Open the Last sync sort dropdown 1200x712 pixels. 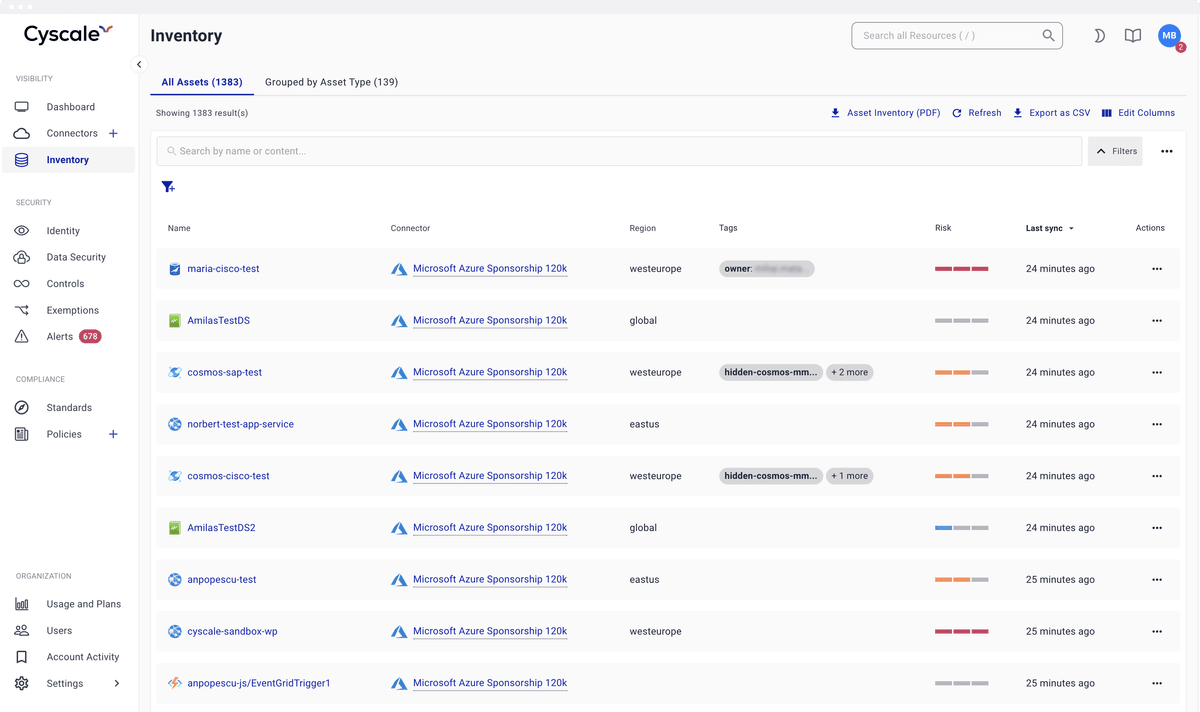pos(1048,228)
